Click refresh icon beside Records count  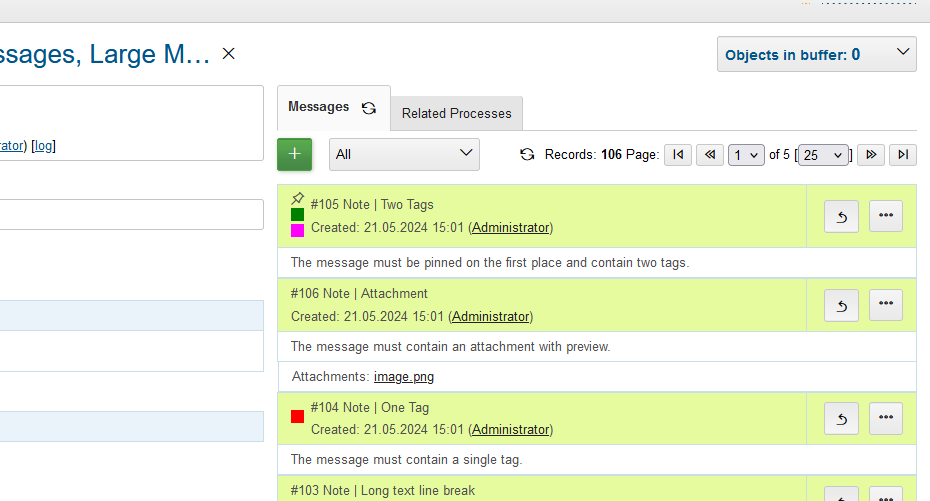click(x=528, y=155)
